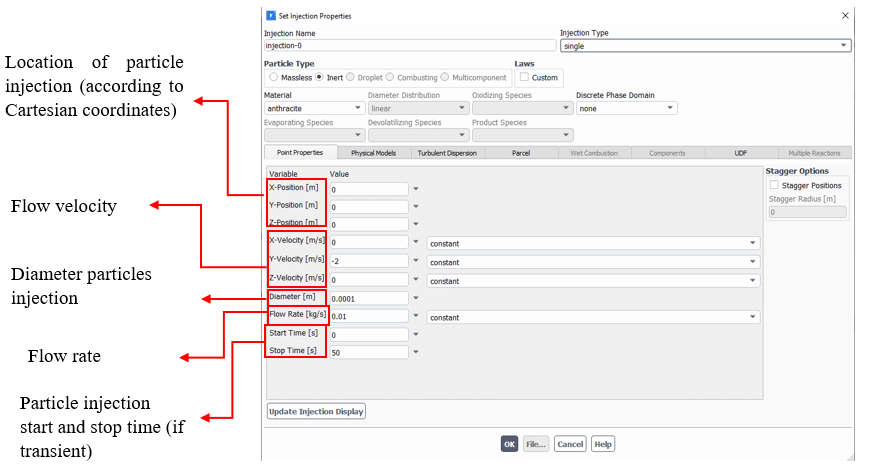Tick the Stagger Positions checkbox

click(774, 185)
